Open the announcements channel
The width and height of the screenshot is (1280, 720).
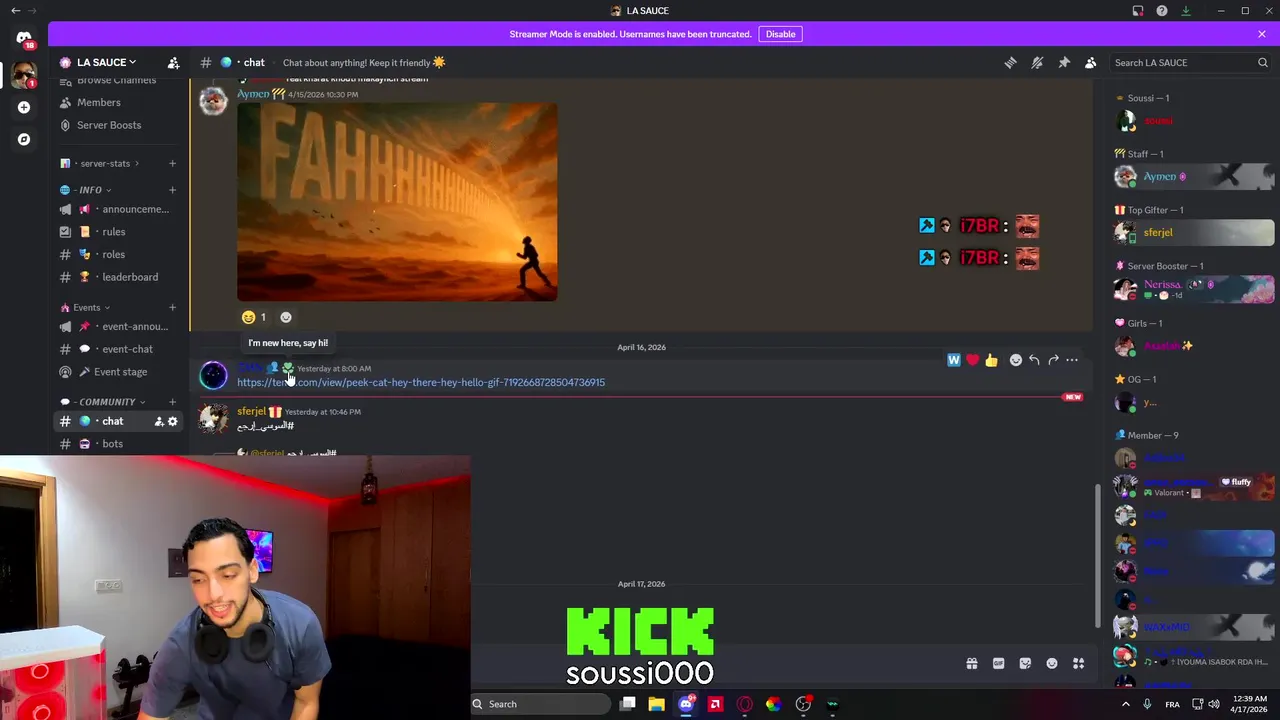[118, 209]
